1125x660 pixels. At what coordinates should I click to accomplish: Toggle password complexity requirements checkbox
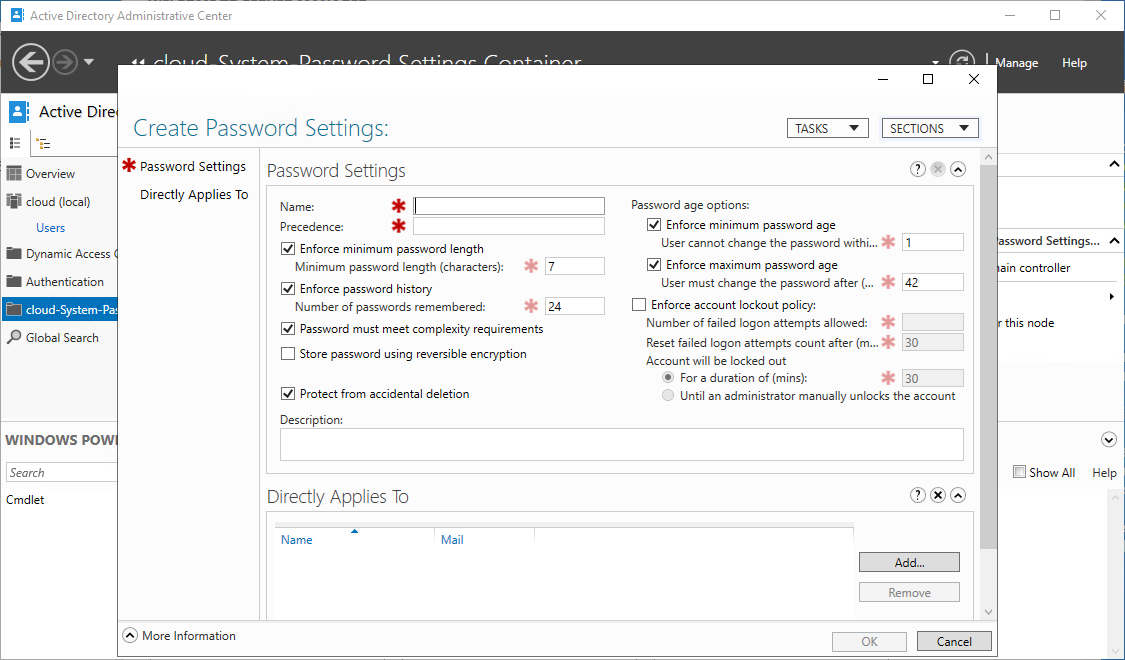point(288,329)
